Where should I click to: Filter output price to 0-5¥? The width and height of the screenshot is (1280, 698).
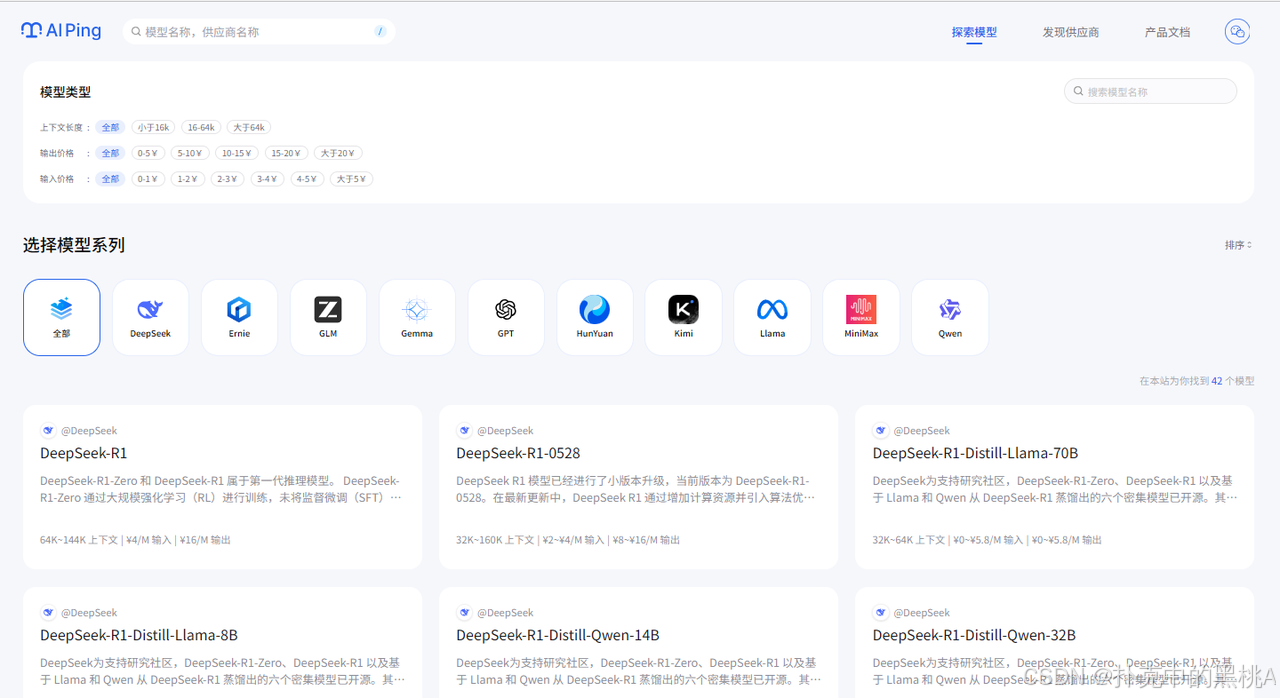[148, 153]
